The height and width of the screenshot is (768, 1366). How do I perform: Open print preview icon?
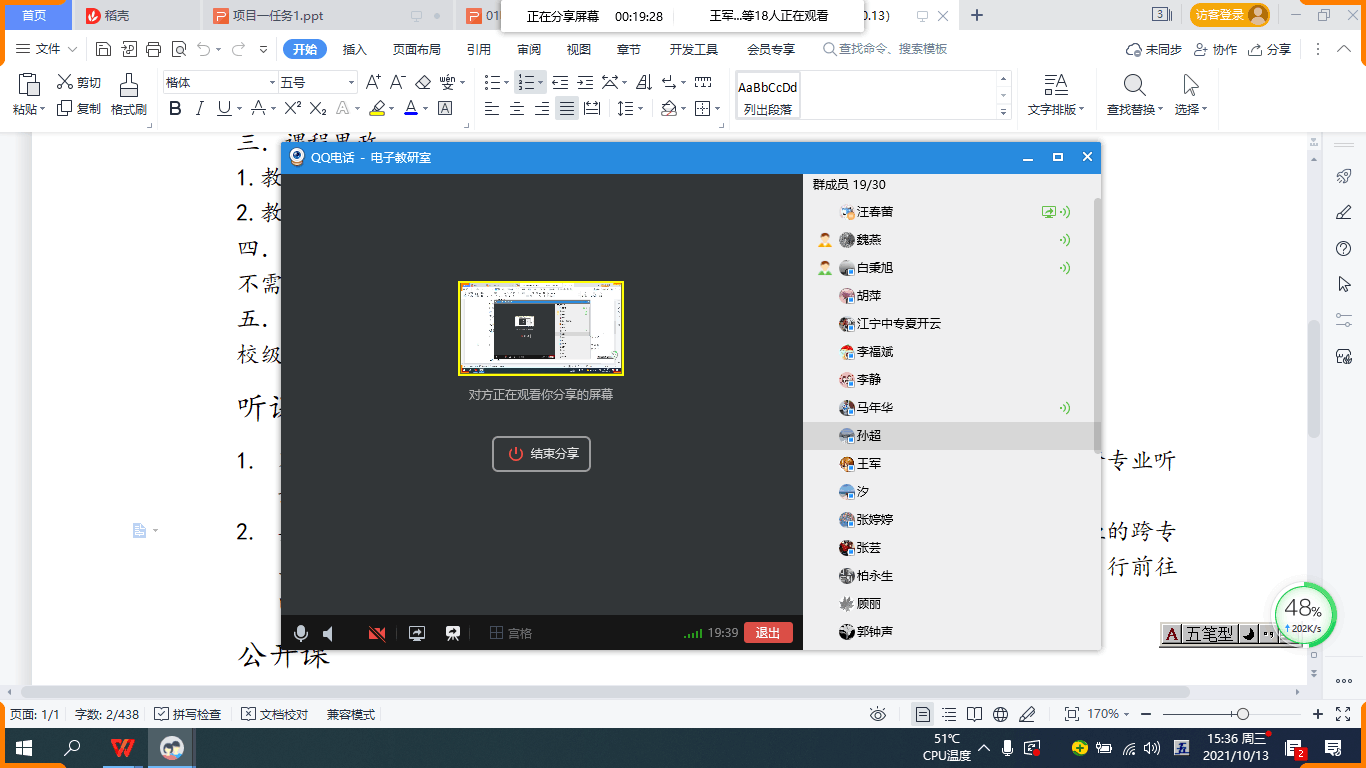(179, 49)
